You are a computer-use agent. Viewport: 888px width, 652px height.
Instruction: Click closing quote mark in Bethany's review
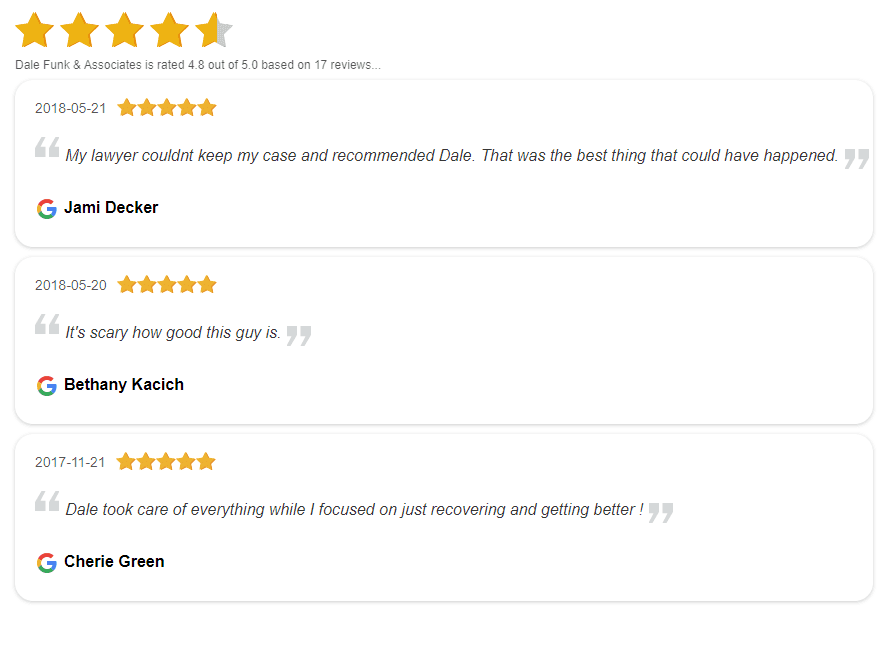point(298,336)
